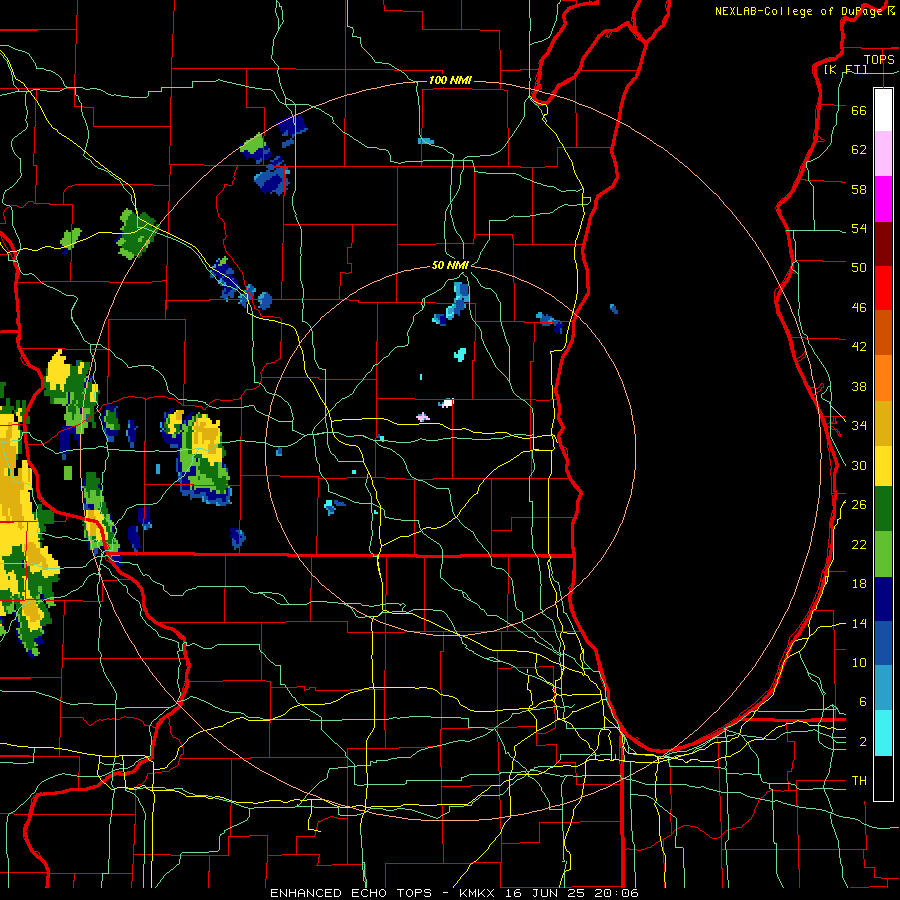The height and width of the screenshot is (900, 900).
Task: Click the ENHANCED ECHO TOPS caption
Action: [x=351, y=893]
